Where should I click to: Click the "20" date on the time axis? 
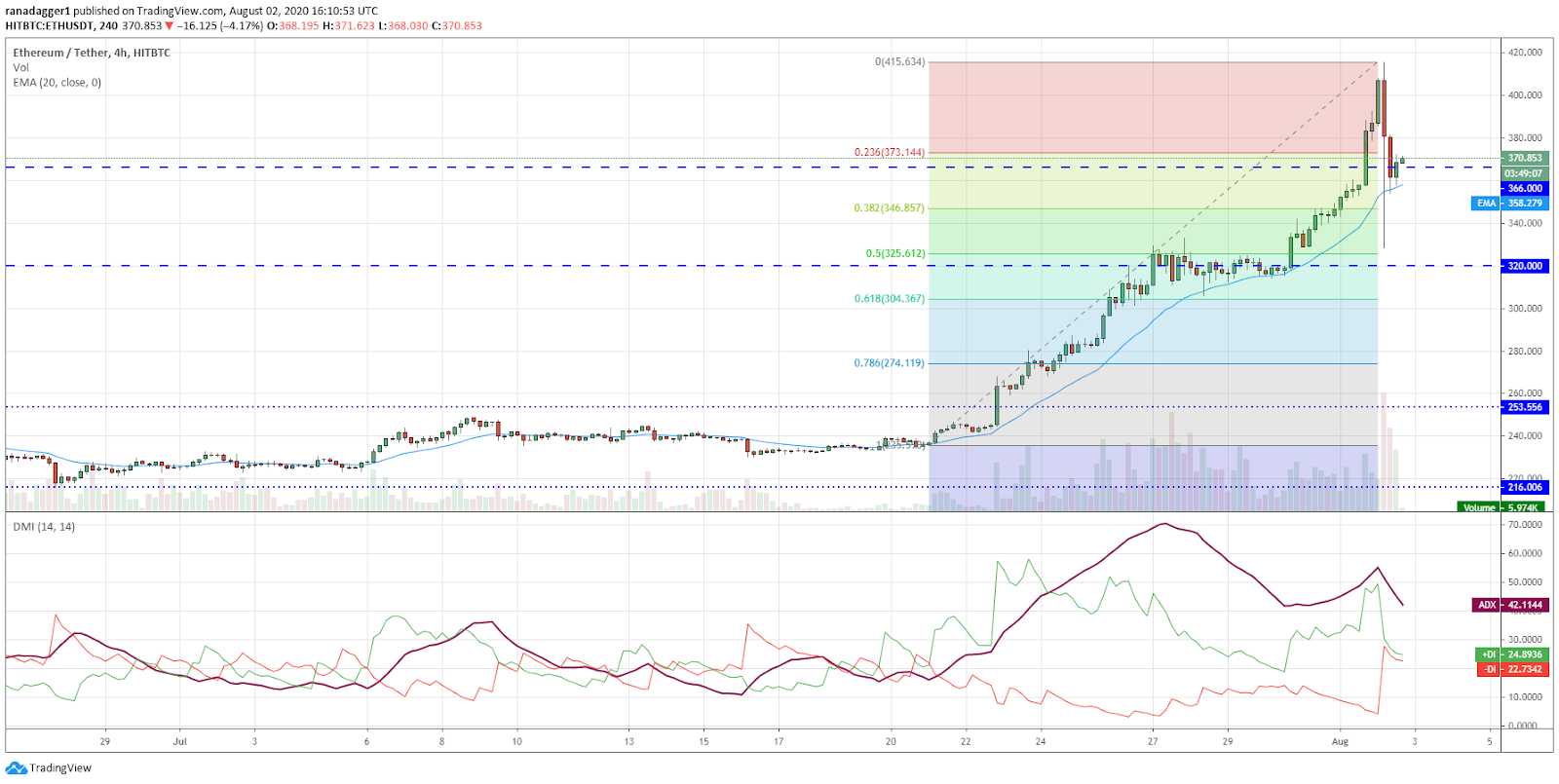(x=891, y=741)
